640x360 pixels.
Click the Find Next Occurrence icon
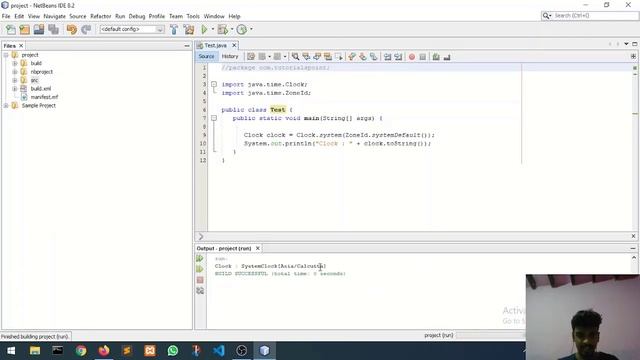click(317, 57)
